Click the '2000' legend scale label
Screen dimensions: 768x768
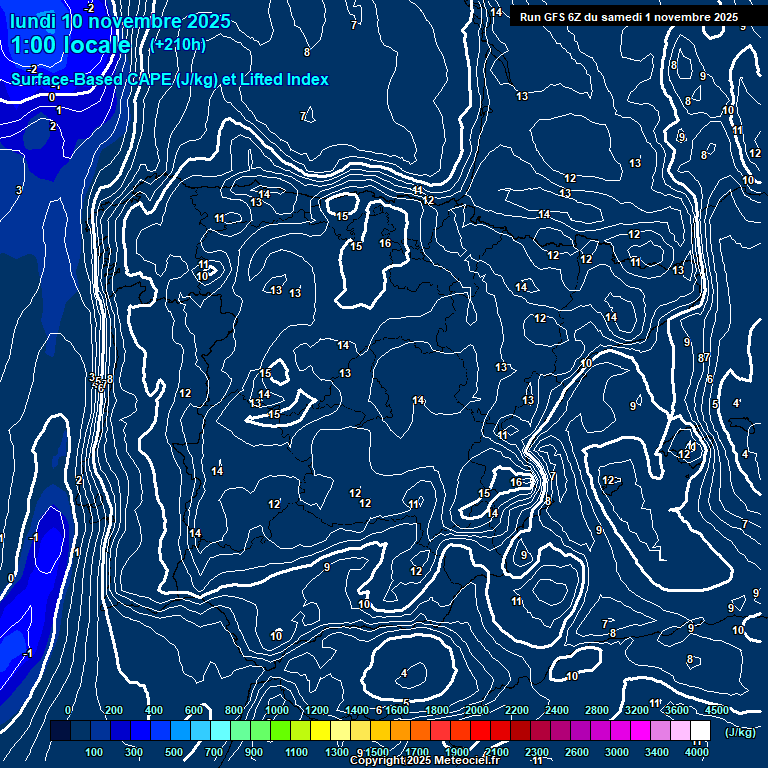pos(477,710)
